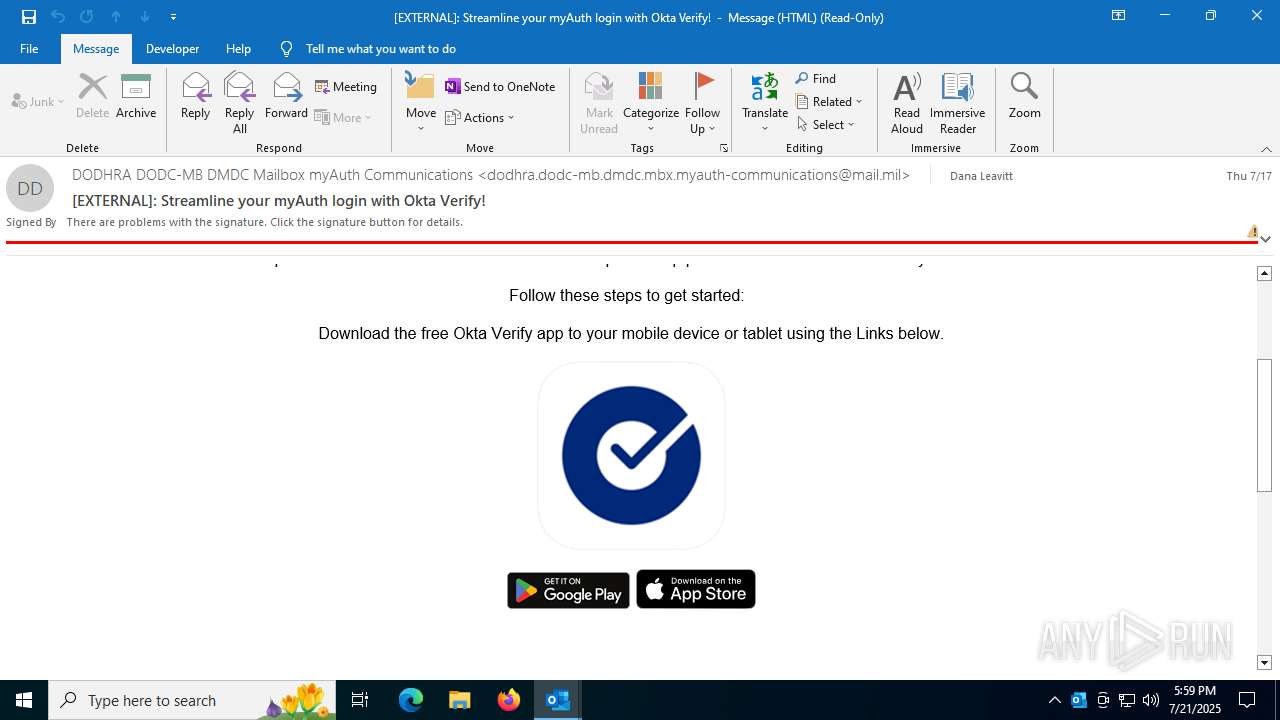Click the Ribbon Display Options button

click(x=1118, y=16)
